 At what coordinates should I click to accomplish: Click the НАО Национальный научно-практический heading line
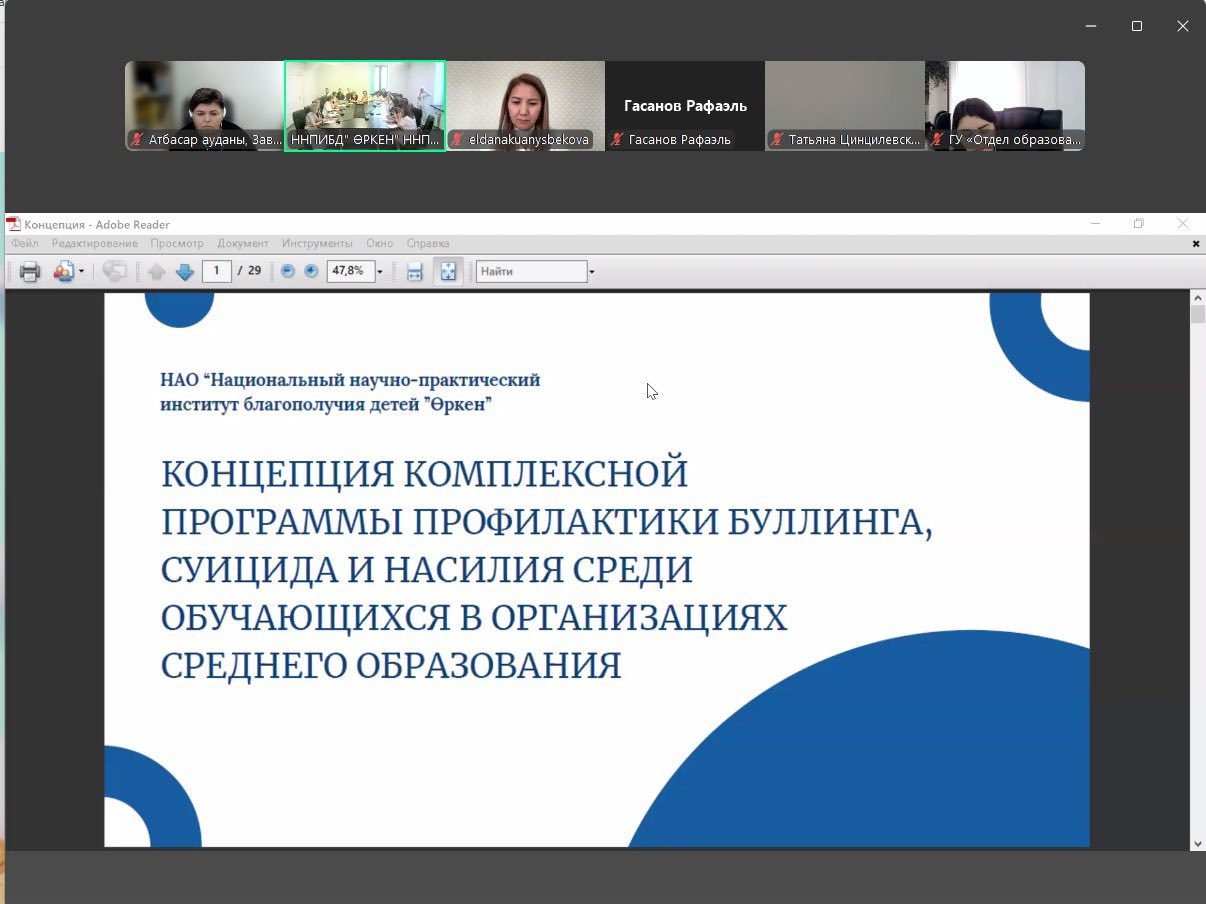pyautogui.click(x=350, y=380)
